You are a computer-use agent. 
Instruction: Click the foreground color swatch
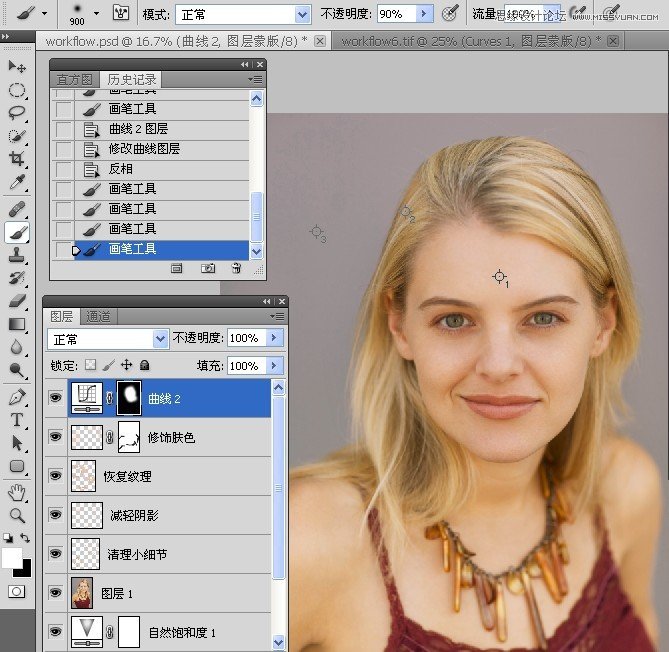pos(12,557)
